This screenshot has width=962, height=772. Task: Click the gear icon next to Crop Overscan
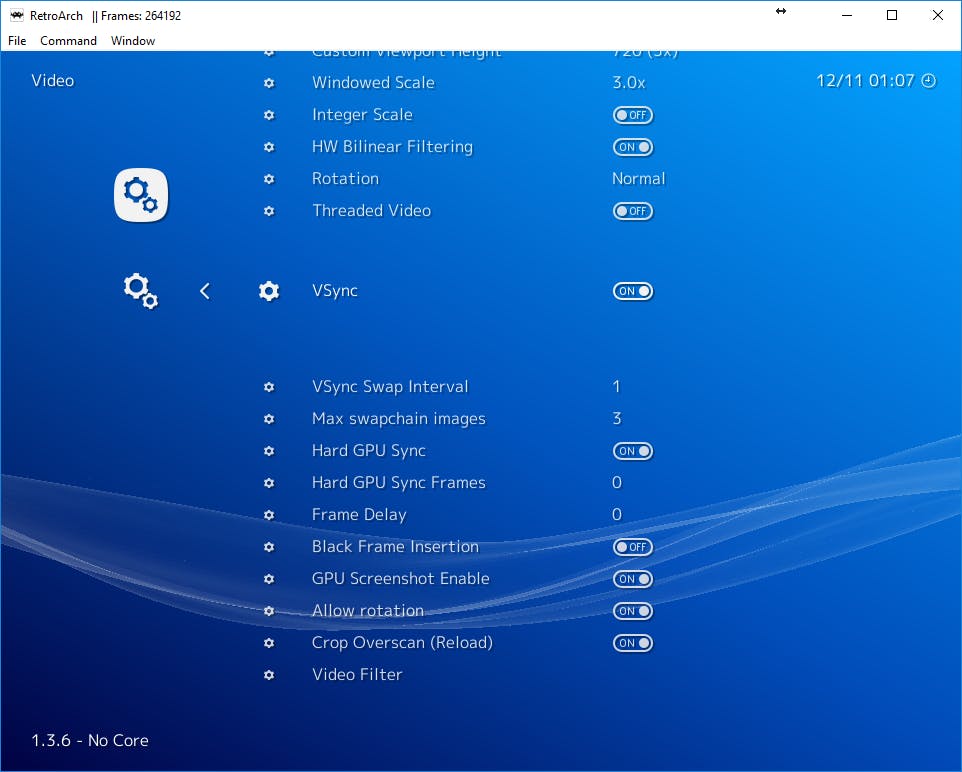[x=269, y=643]
